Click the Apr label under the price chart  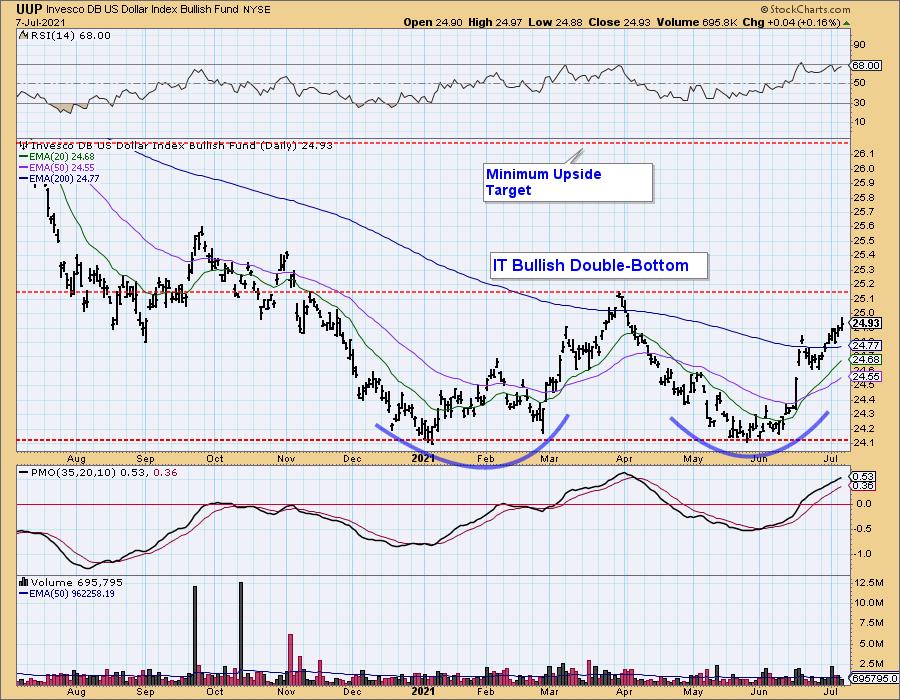click(x=624, y=459)
